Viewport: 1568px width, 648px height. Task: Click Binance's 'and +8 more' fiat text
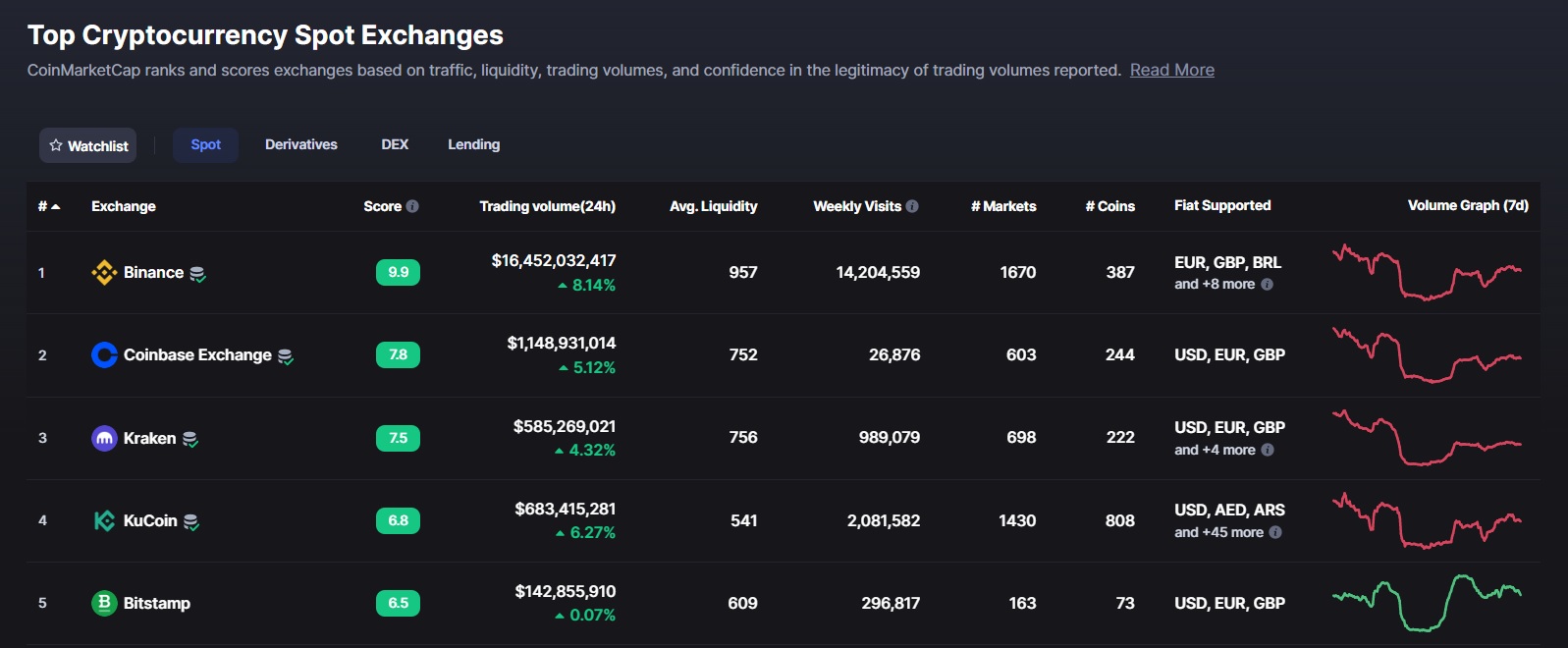click(1215, 284)
